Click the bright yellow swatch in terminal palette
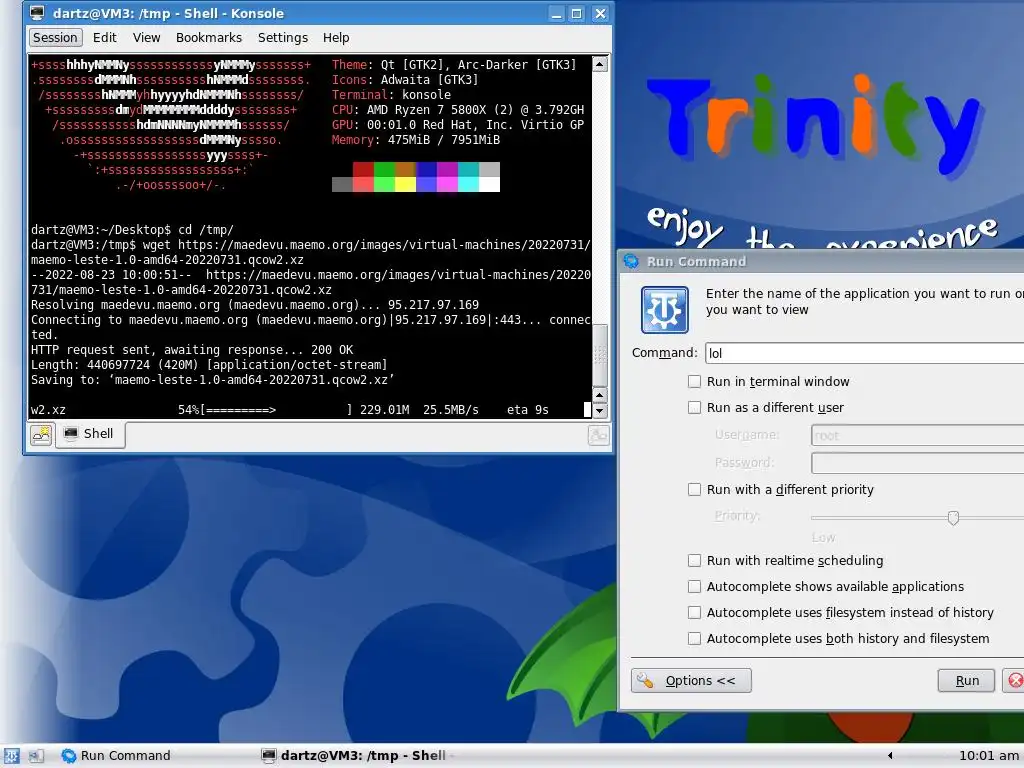 click(405, 184)
